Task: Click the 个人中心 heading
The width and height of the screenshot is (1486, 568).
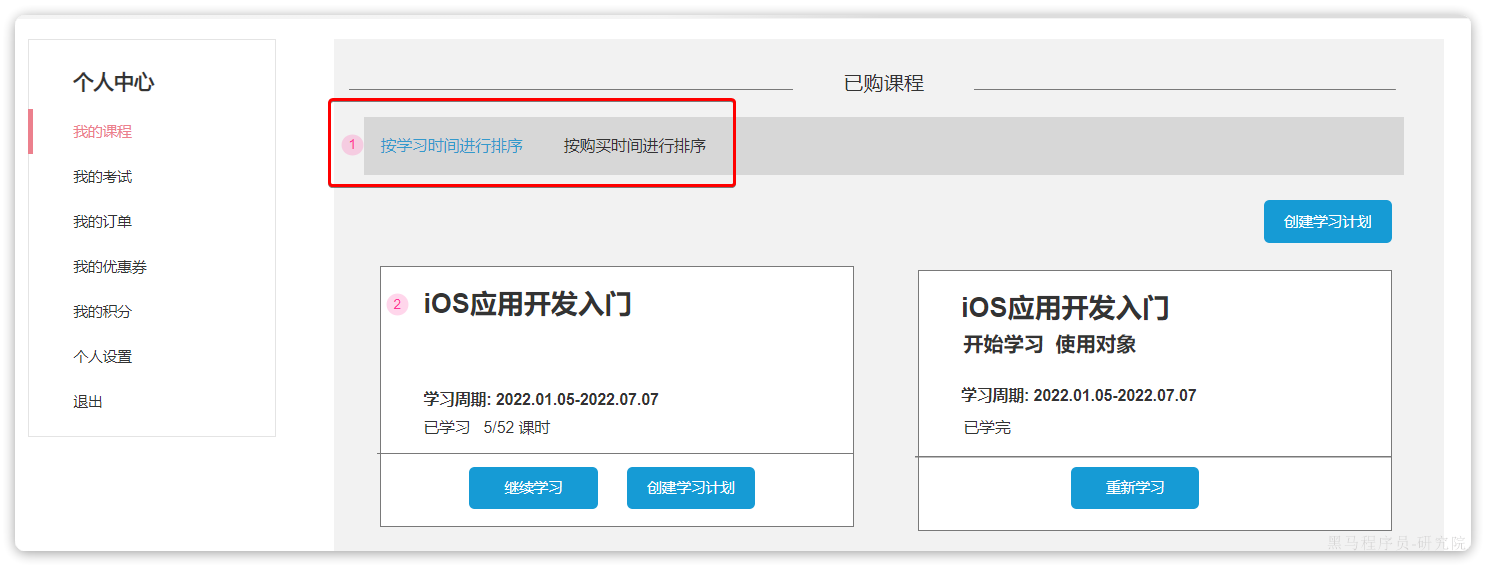Action: (113, 83)
